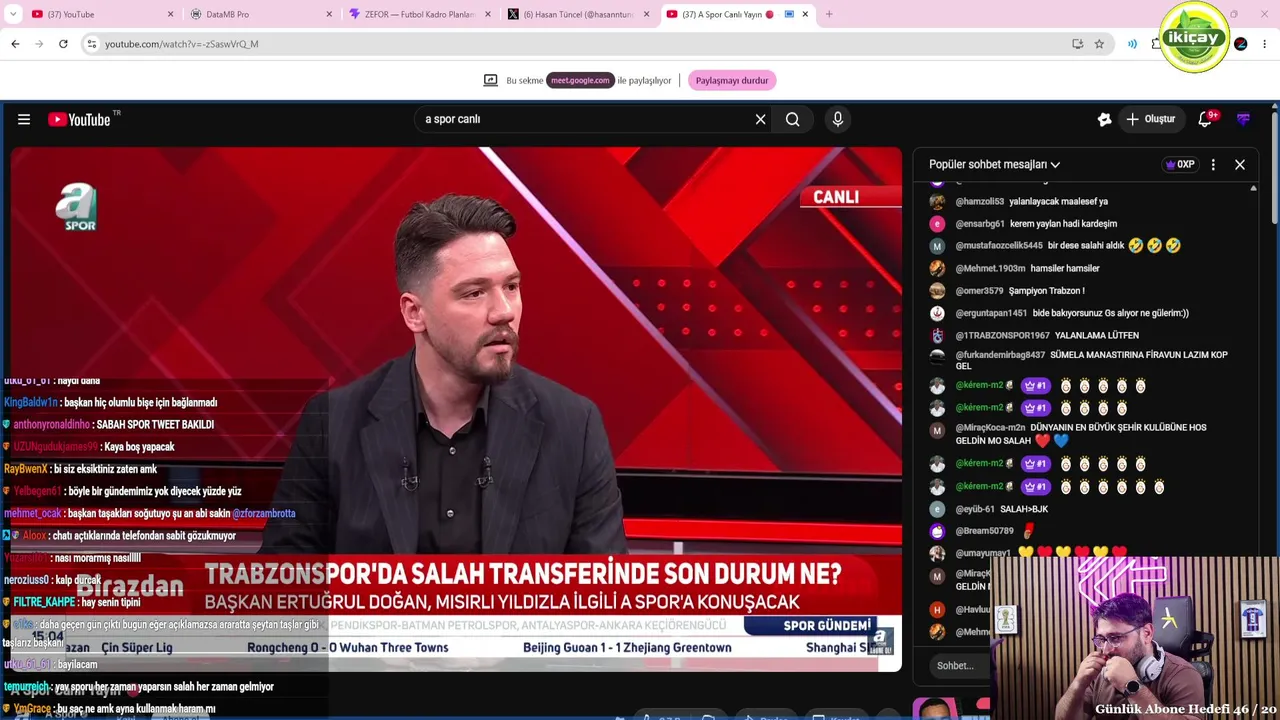Screen dimensions: 1280x720
Task: Click chat message 'YALANLAMA LÜTFEN'
Action: 1096,335
